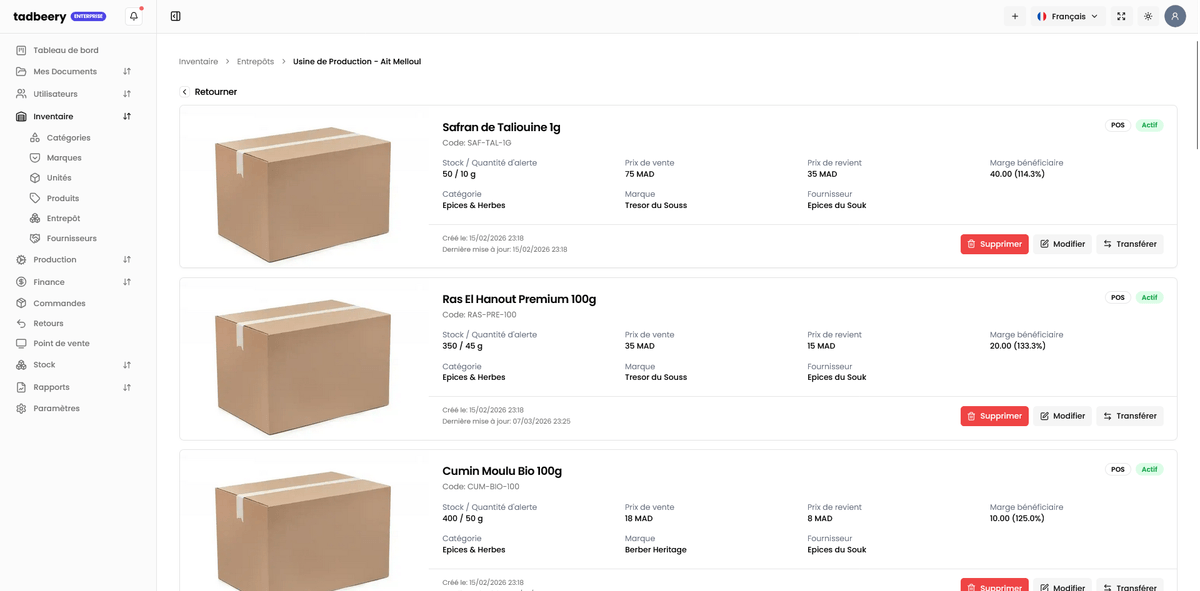The height and width of the screenshot is (591, 1200).
Task: Click Modifier for Ras El Hanout Premium
Action: [1062, 416]
